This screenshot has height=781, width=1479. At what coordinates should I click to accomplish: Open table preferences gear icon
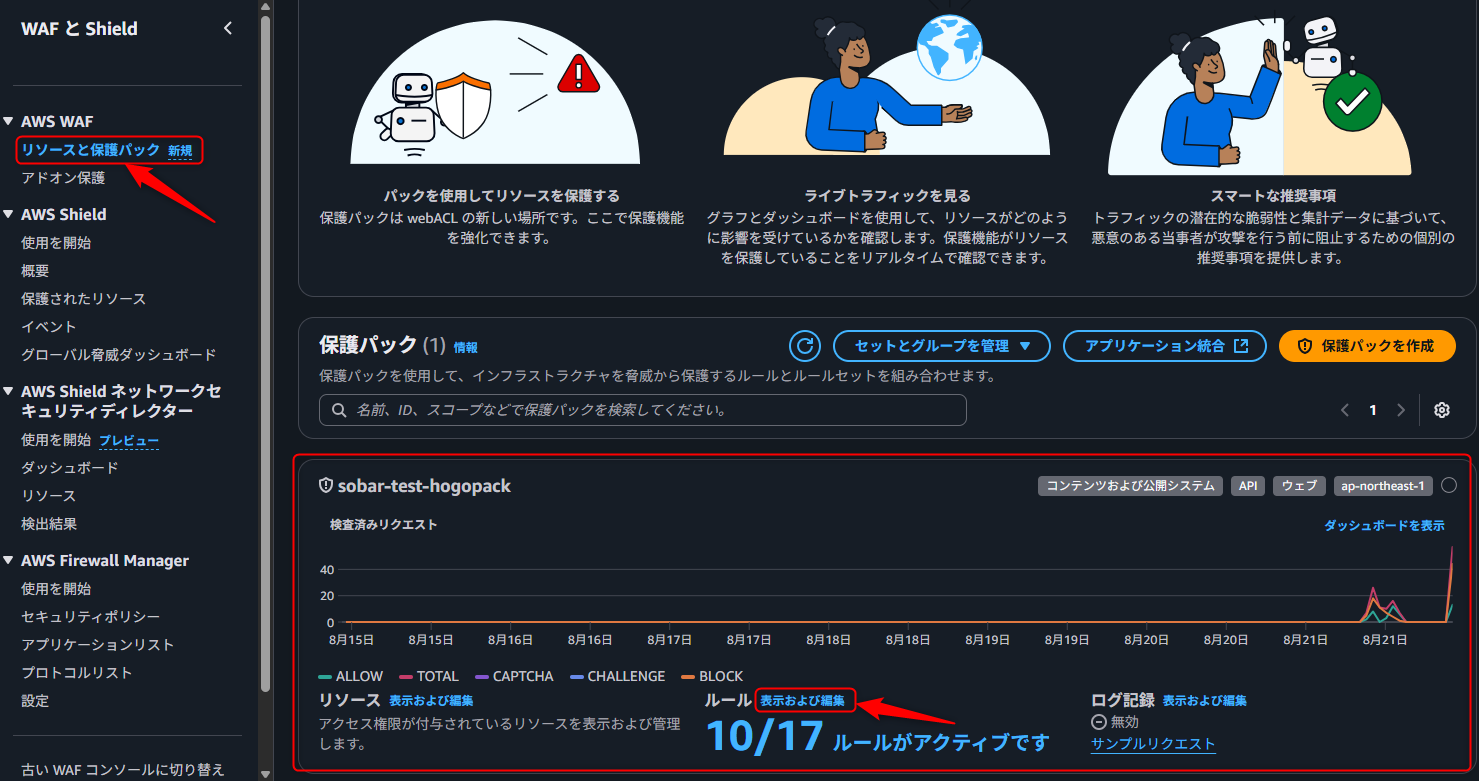(x=1441, y=410)
